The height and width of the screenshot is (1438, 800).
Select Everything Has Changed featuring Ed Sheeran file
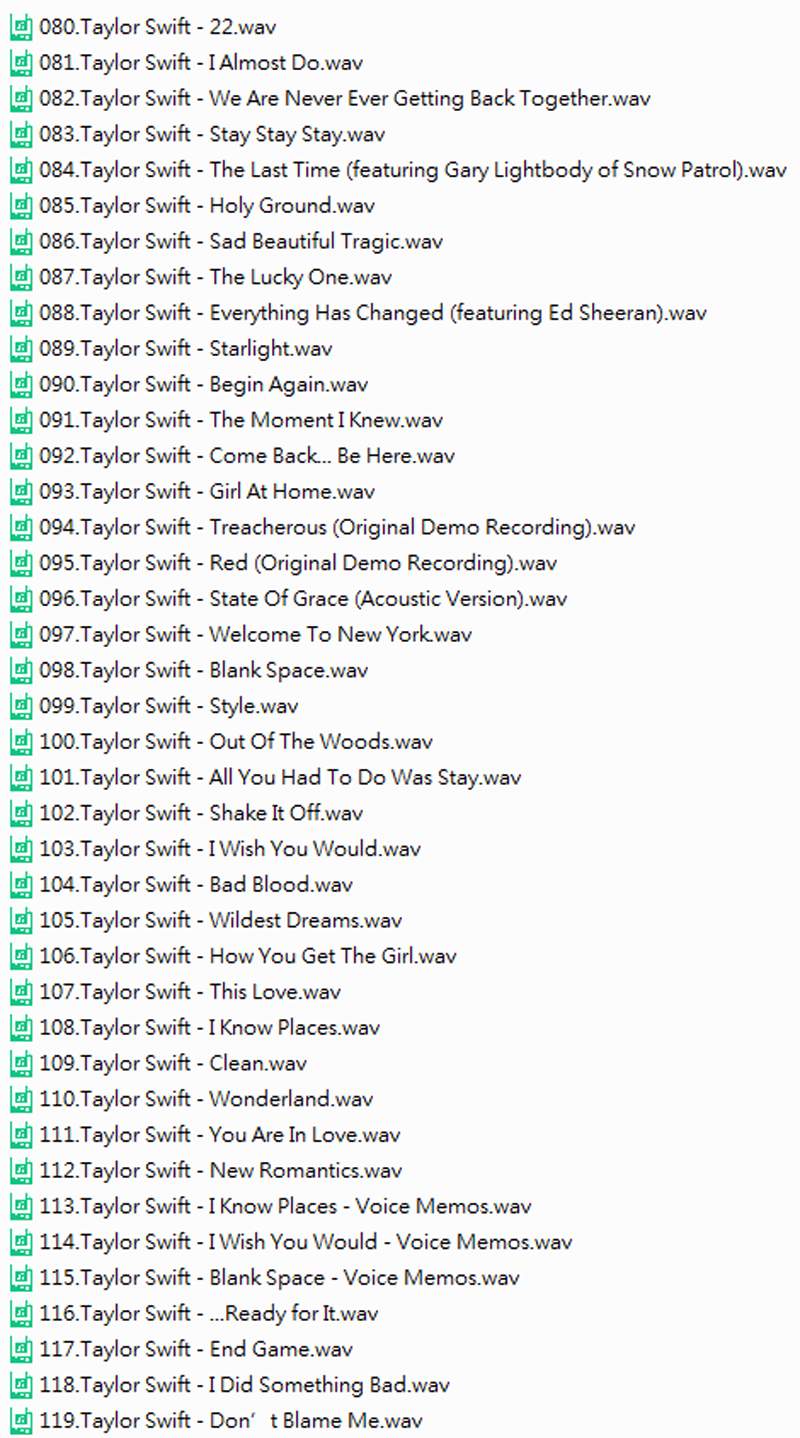click(x=372, y=314)
